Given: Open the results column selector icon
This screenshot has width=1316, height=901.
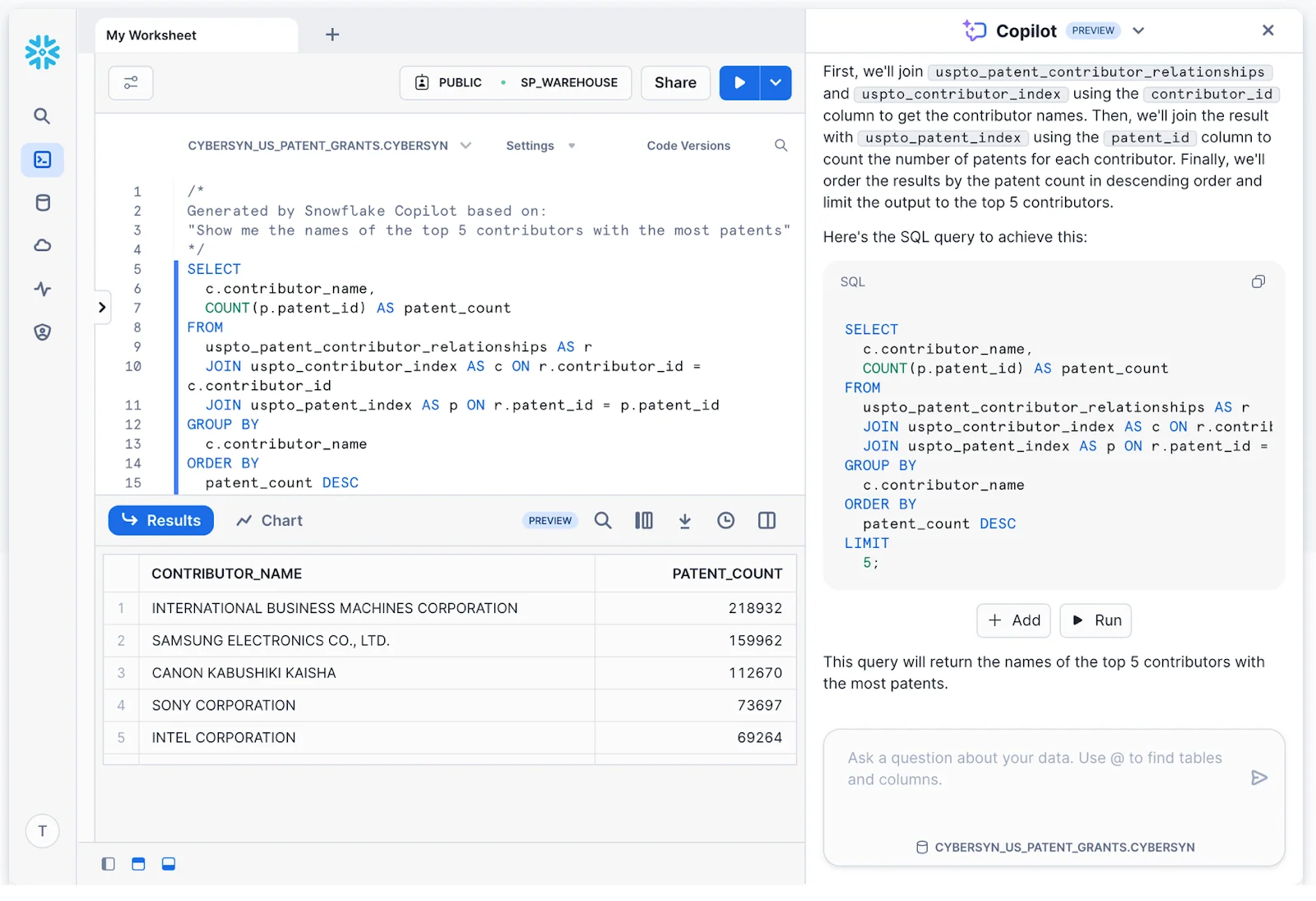Looking at the screenshot, I should pos(644,521).
